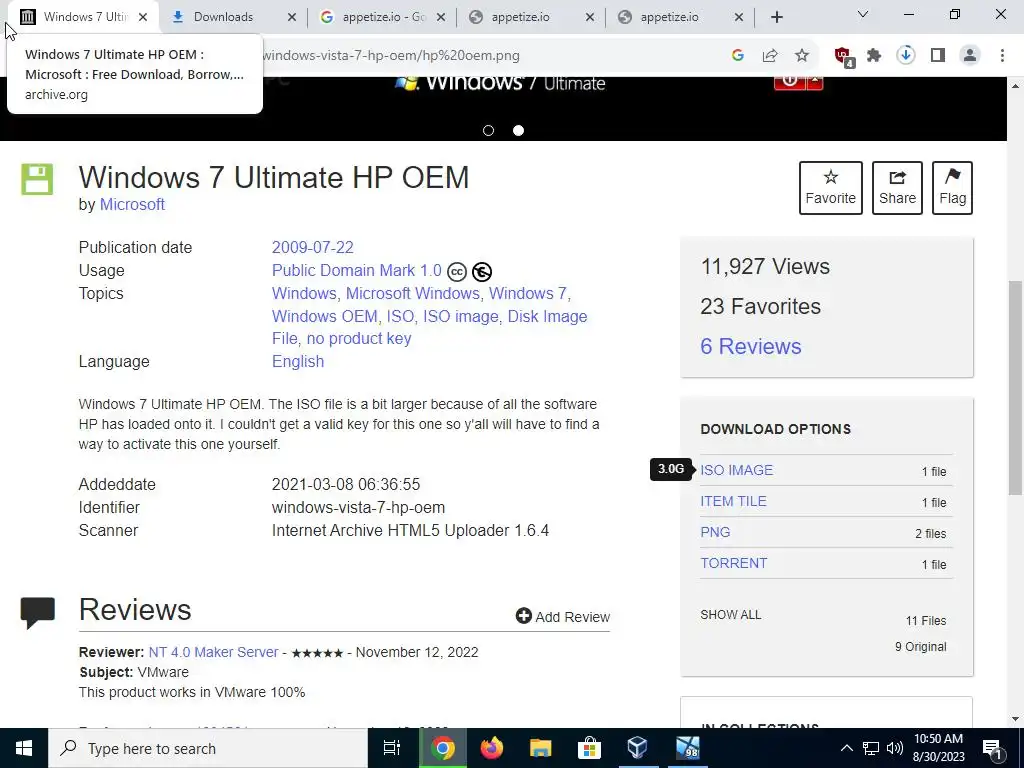Screen dimensions: 1024x768
Task: Open publication date 2009-07-22 link
Action: (313, 248)
